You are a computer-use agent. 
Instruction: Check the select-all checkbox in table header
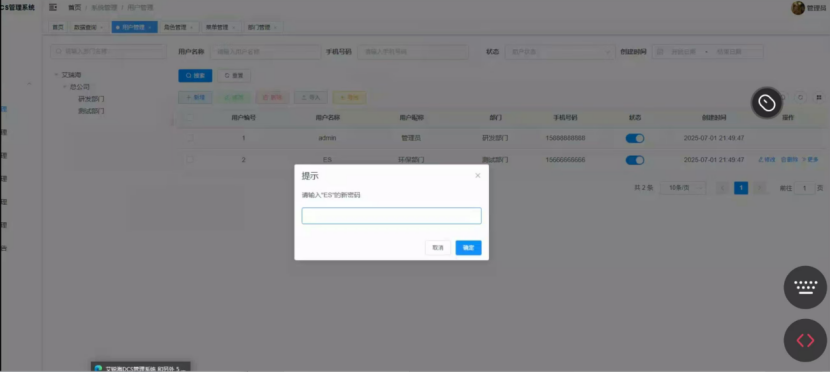[189, 117]
